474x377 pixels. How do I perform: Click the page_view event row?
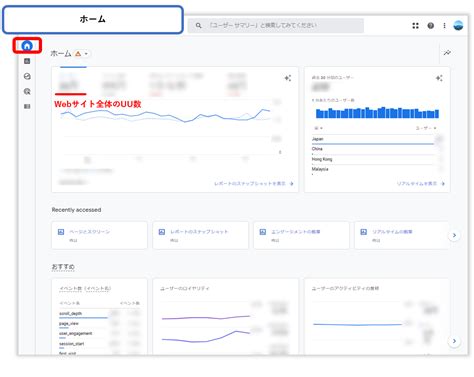[100, 324]
